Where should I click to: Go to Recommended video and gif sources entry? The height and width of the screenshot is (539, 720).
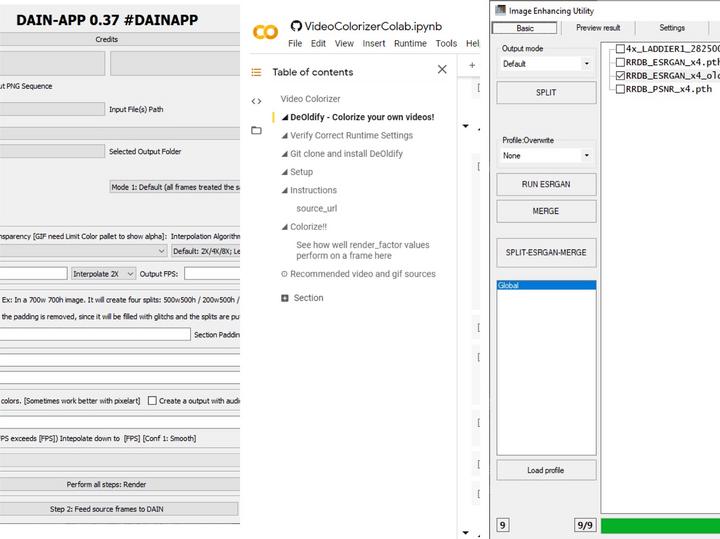(x=363, y=274)
